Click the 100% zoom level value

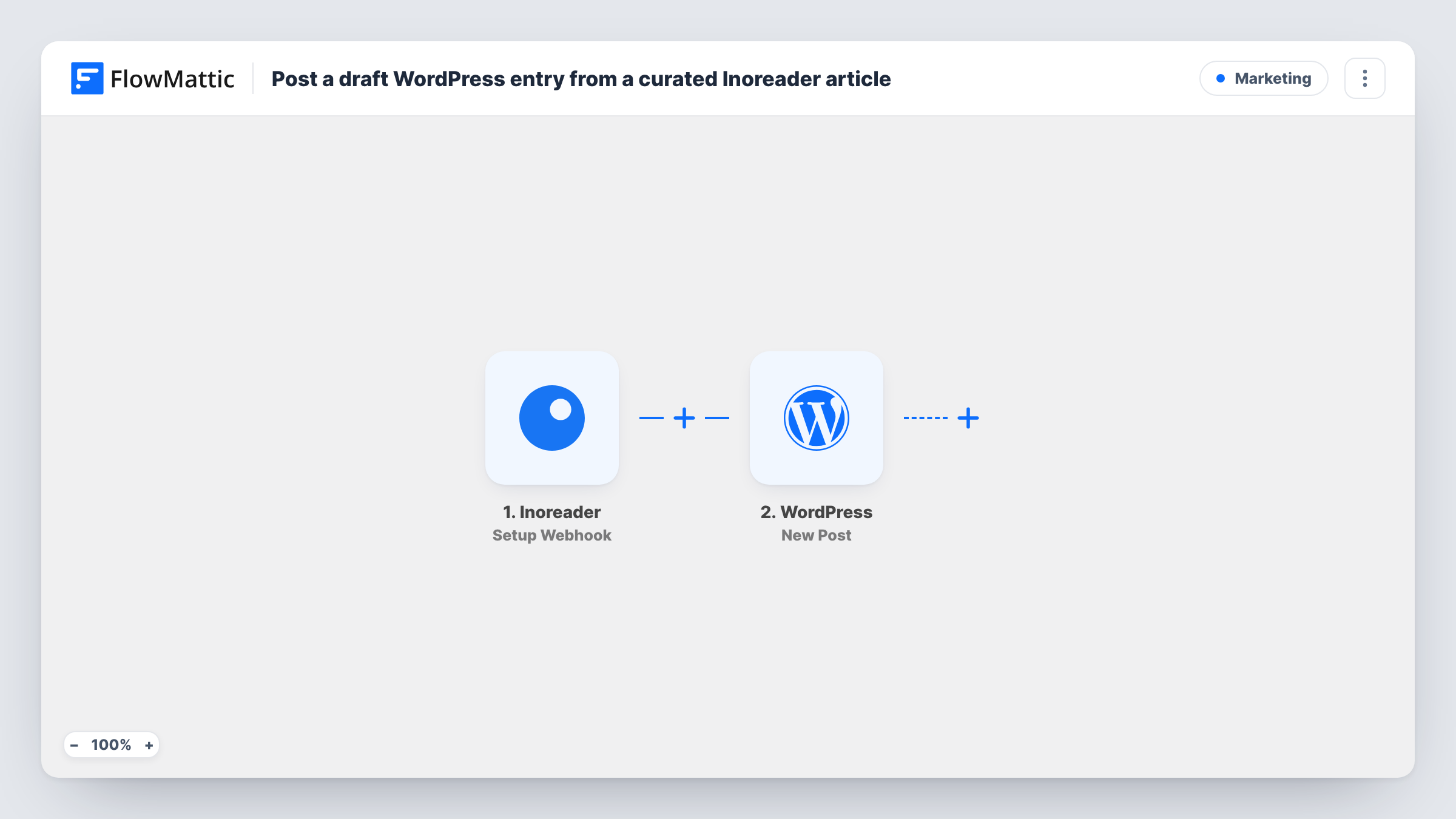(111, 745)
